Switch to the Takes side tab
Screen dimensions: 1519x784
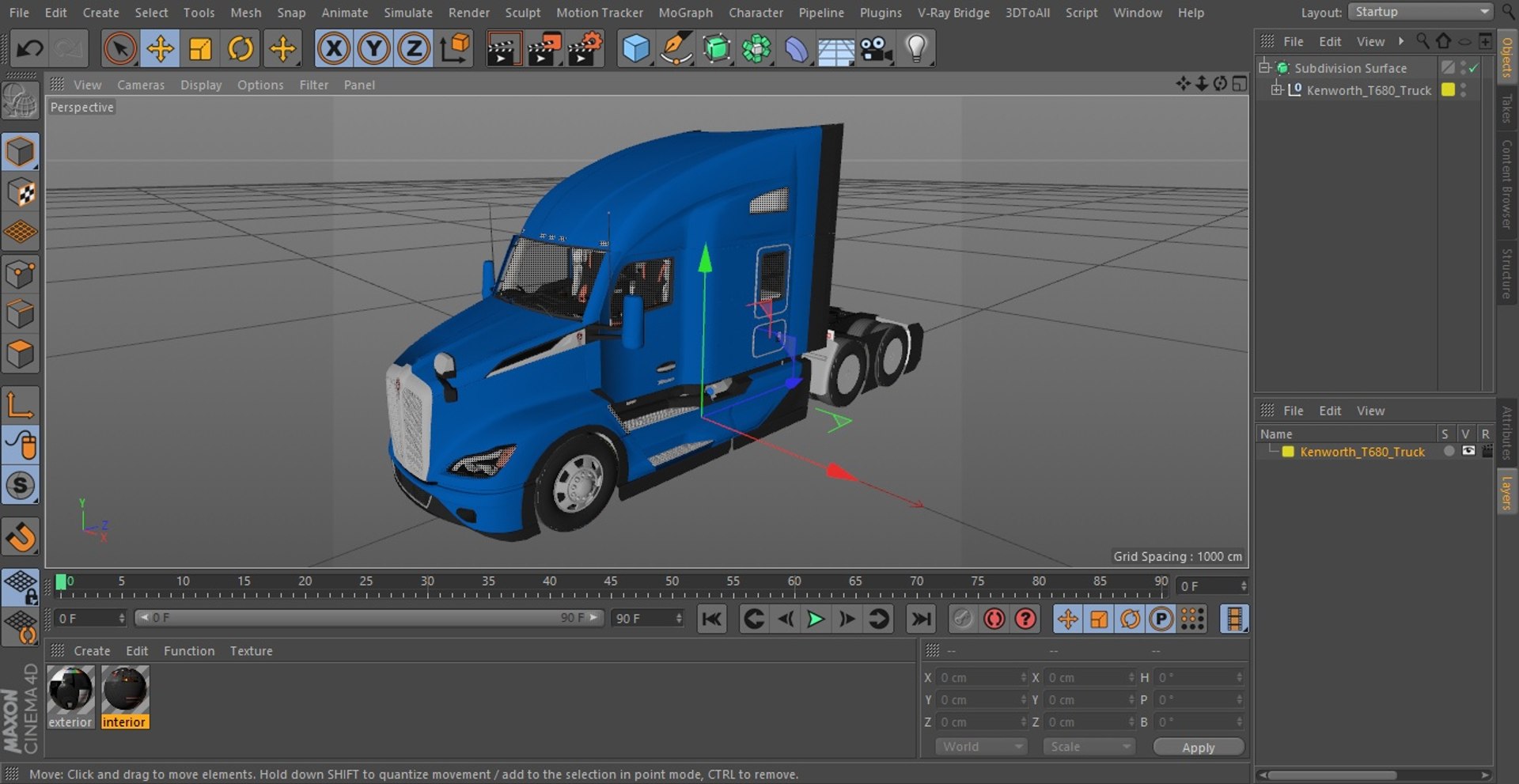pos(1507,108)
